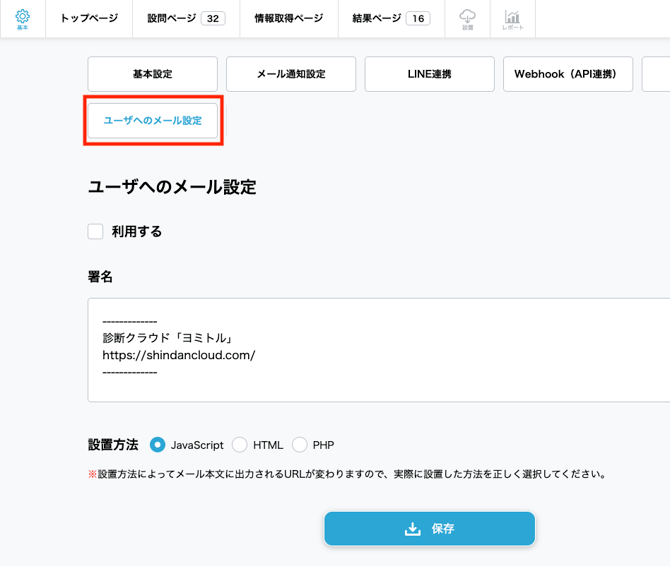Open Webhook (API連携) settings

coord(568,74)
